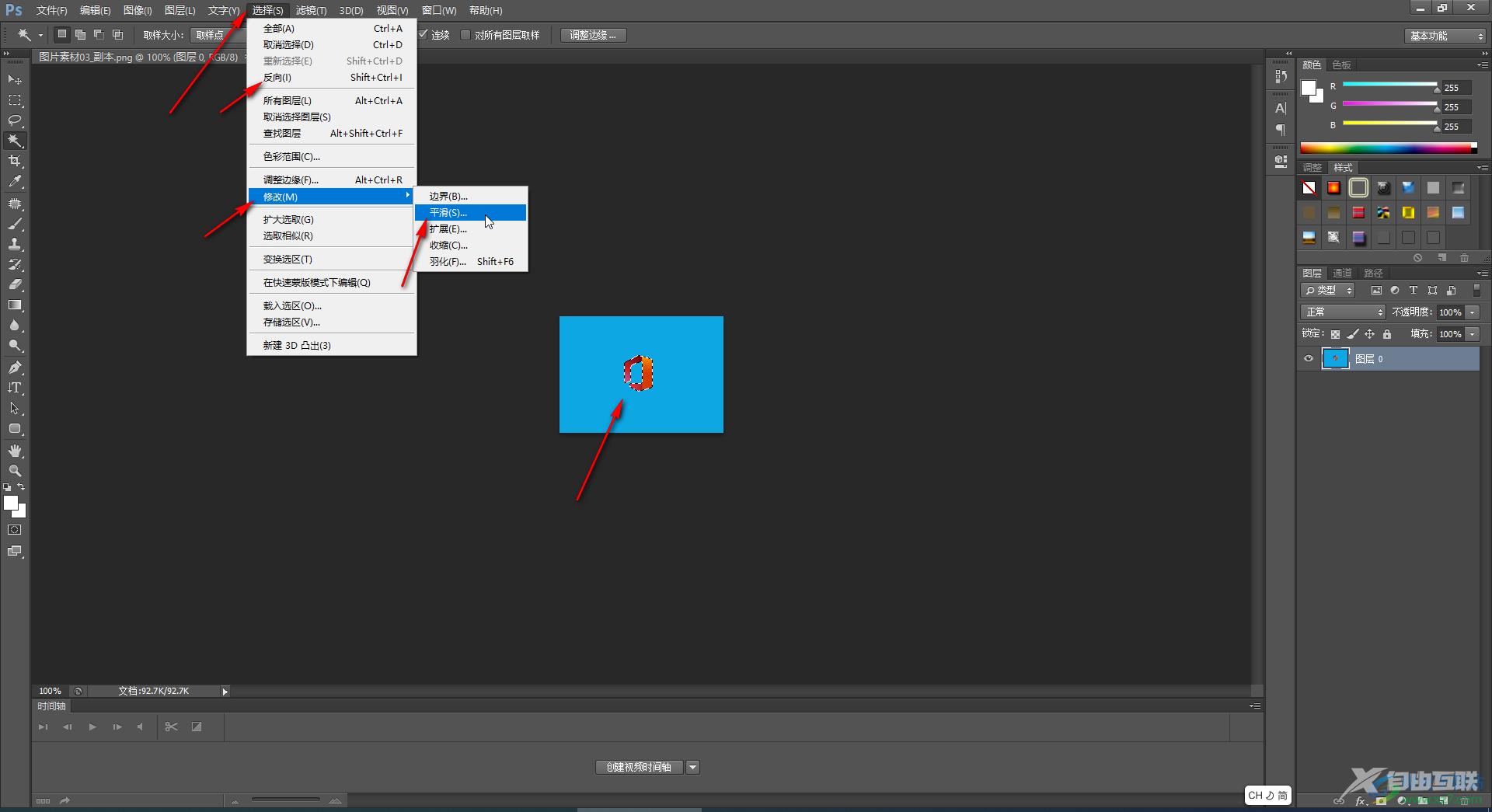Click the foreground color swatch in toolbar
1492x812 pixels.
11,503
